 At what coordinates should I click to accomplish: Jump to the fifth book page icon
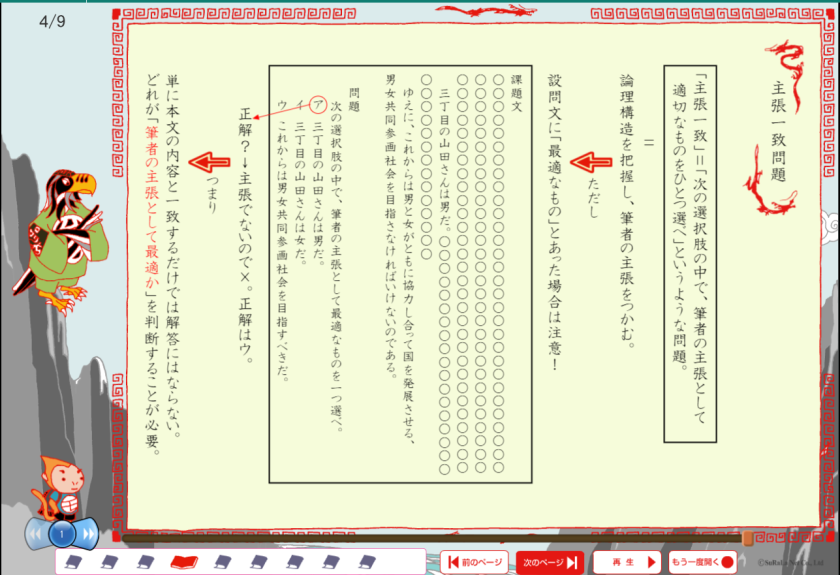(221, 562)
